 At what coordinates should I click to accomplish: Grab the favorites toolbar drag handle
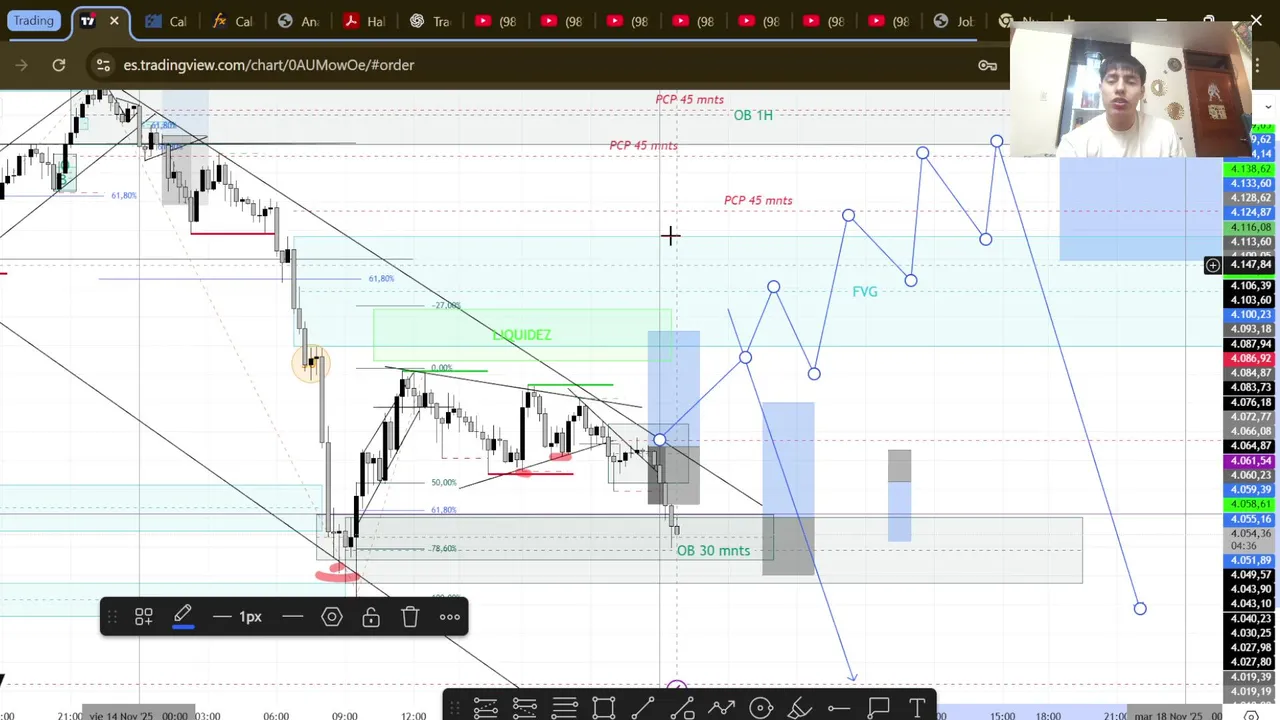click(455, 708)
